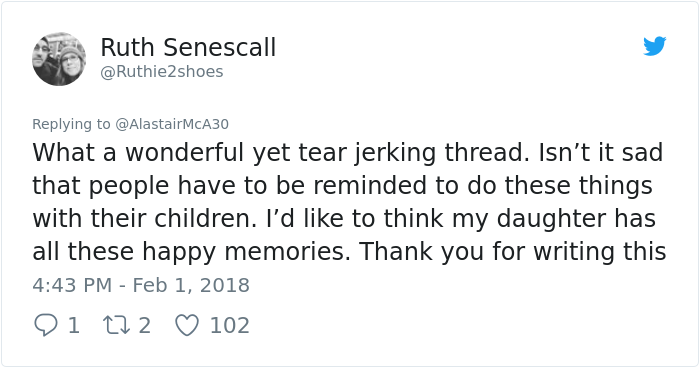Open the Ruth Senescall display name
Viewport: 700px width, 368px height.
click(x=188, y=47)
